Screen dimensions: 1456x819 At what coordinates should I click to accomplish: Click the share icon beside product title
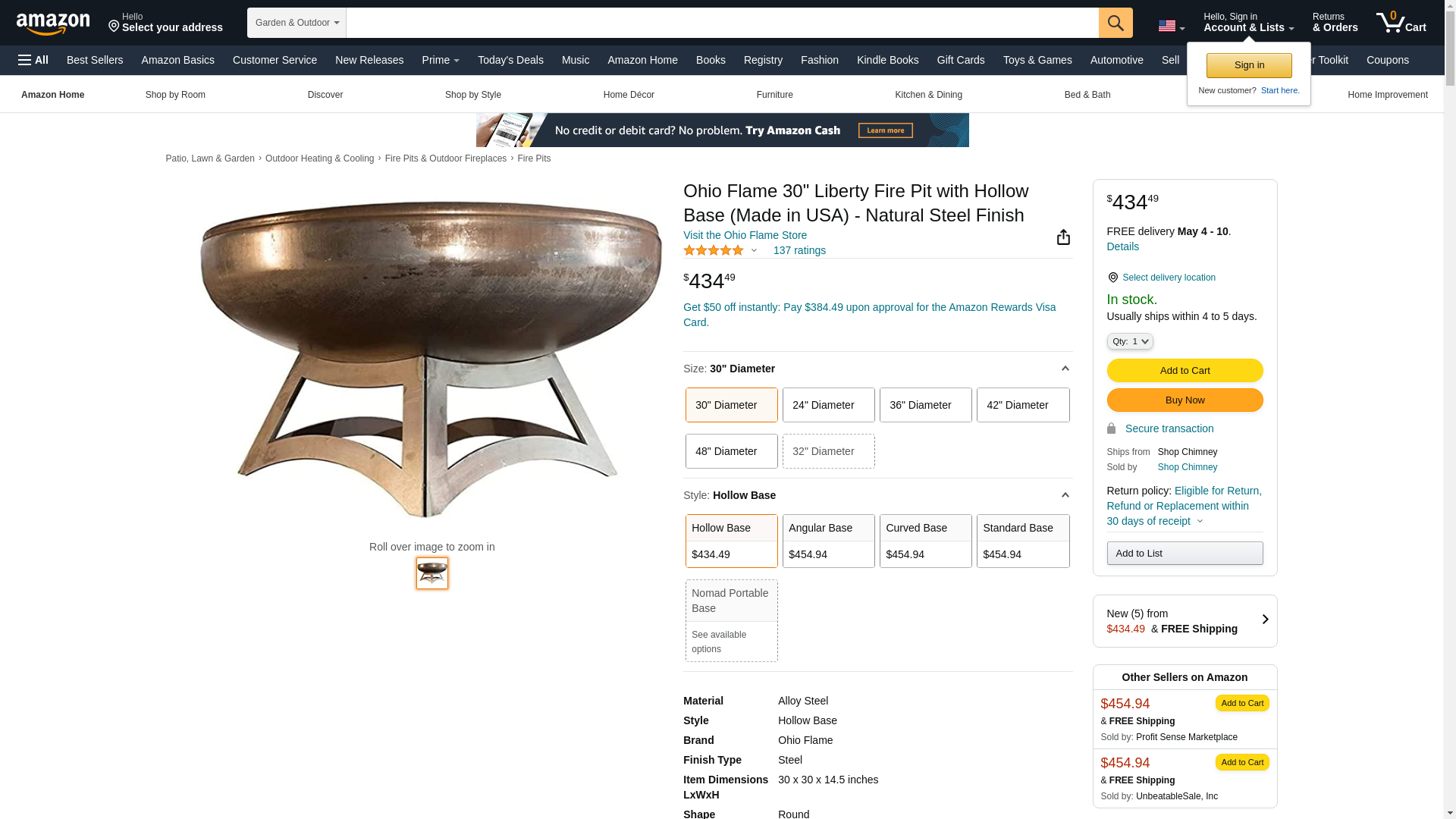[1063, 237]
